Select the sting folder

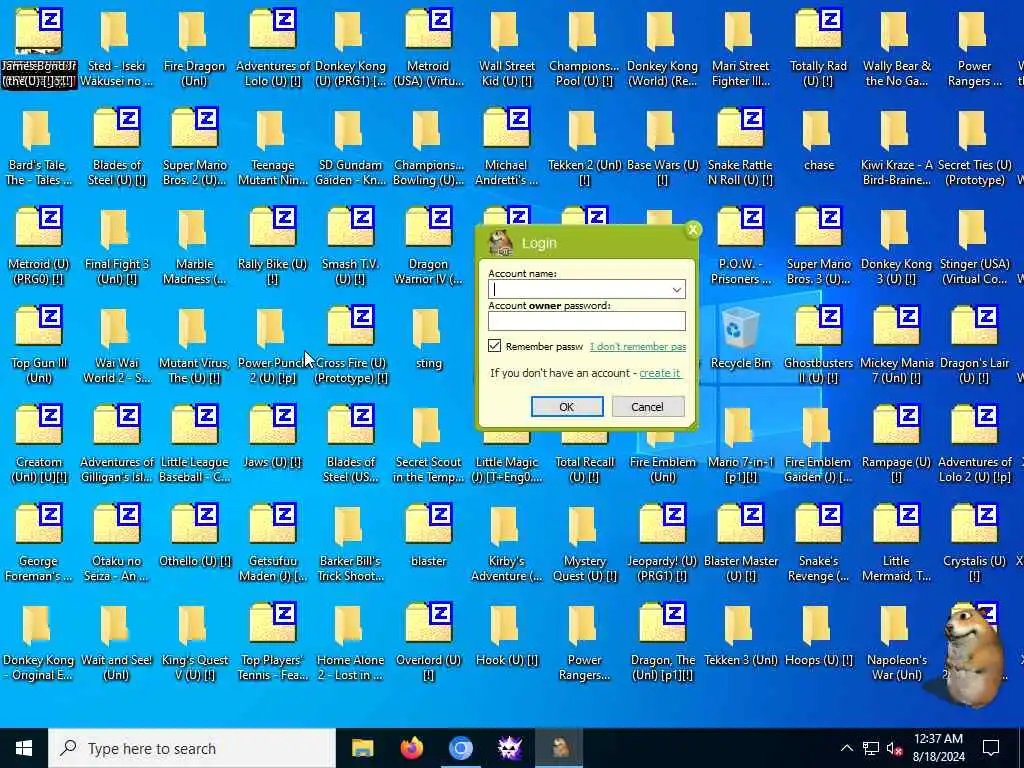point(428,339)
